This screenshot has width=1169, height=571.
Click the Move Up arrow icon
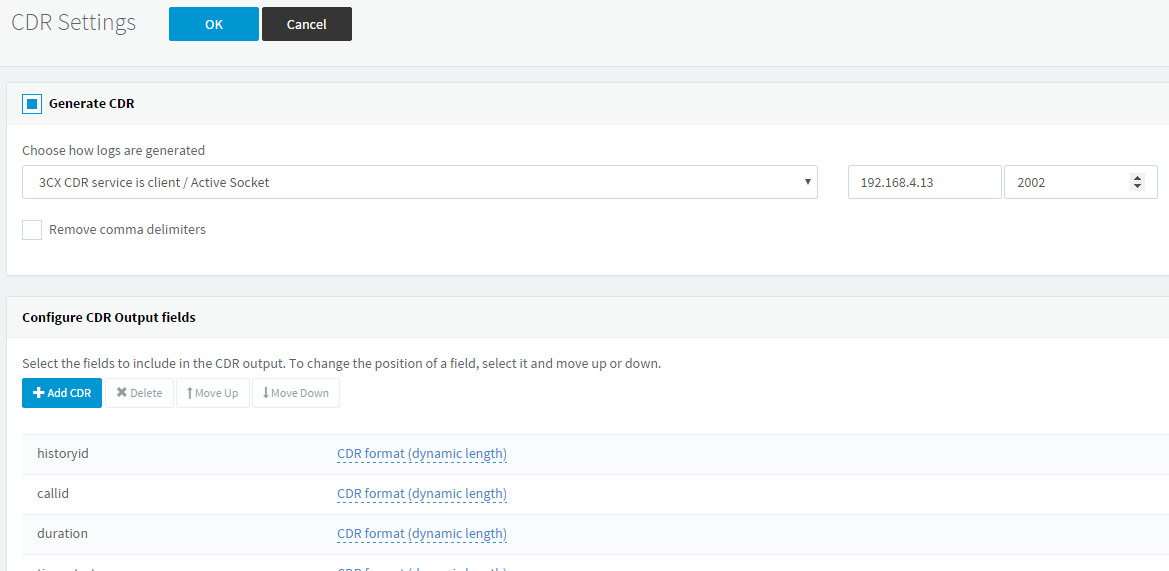(189, 393)
